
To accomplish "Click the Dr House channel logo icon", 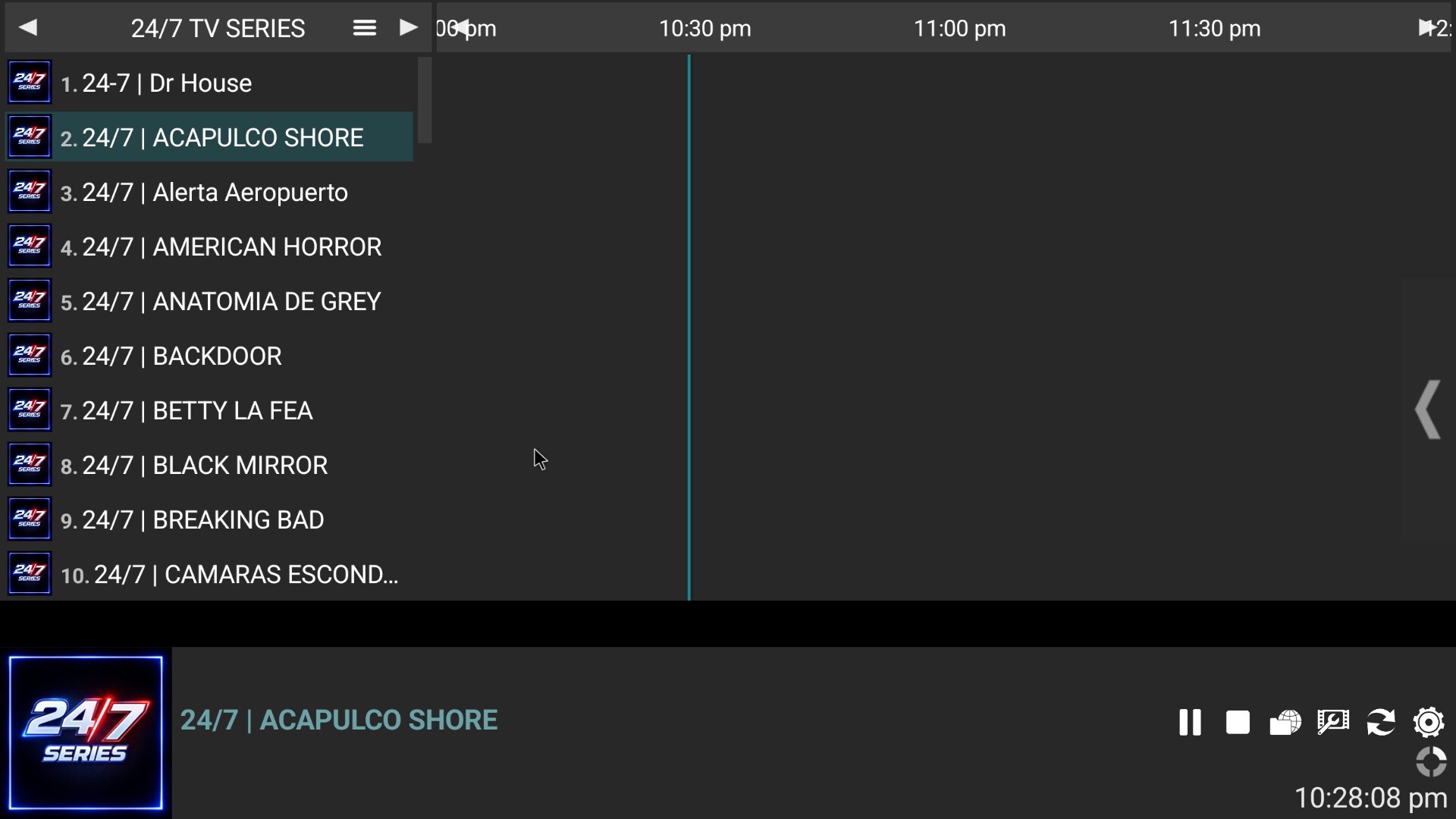I will [x=30, y=82].
